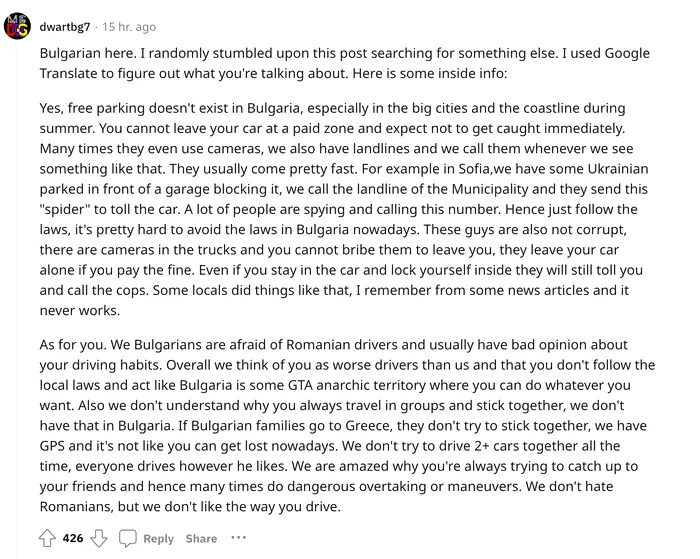Click the 426 vote count
Image resolution: width=700 pixels, height=559 pixels.
coord(73,538)
